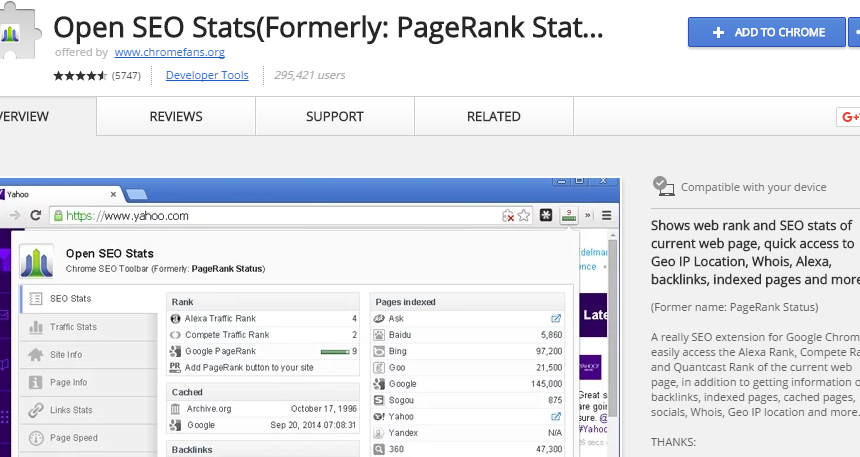Click the extension screenshot thumbnail
The image size is (860, 457).
[310, 317]
